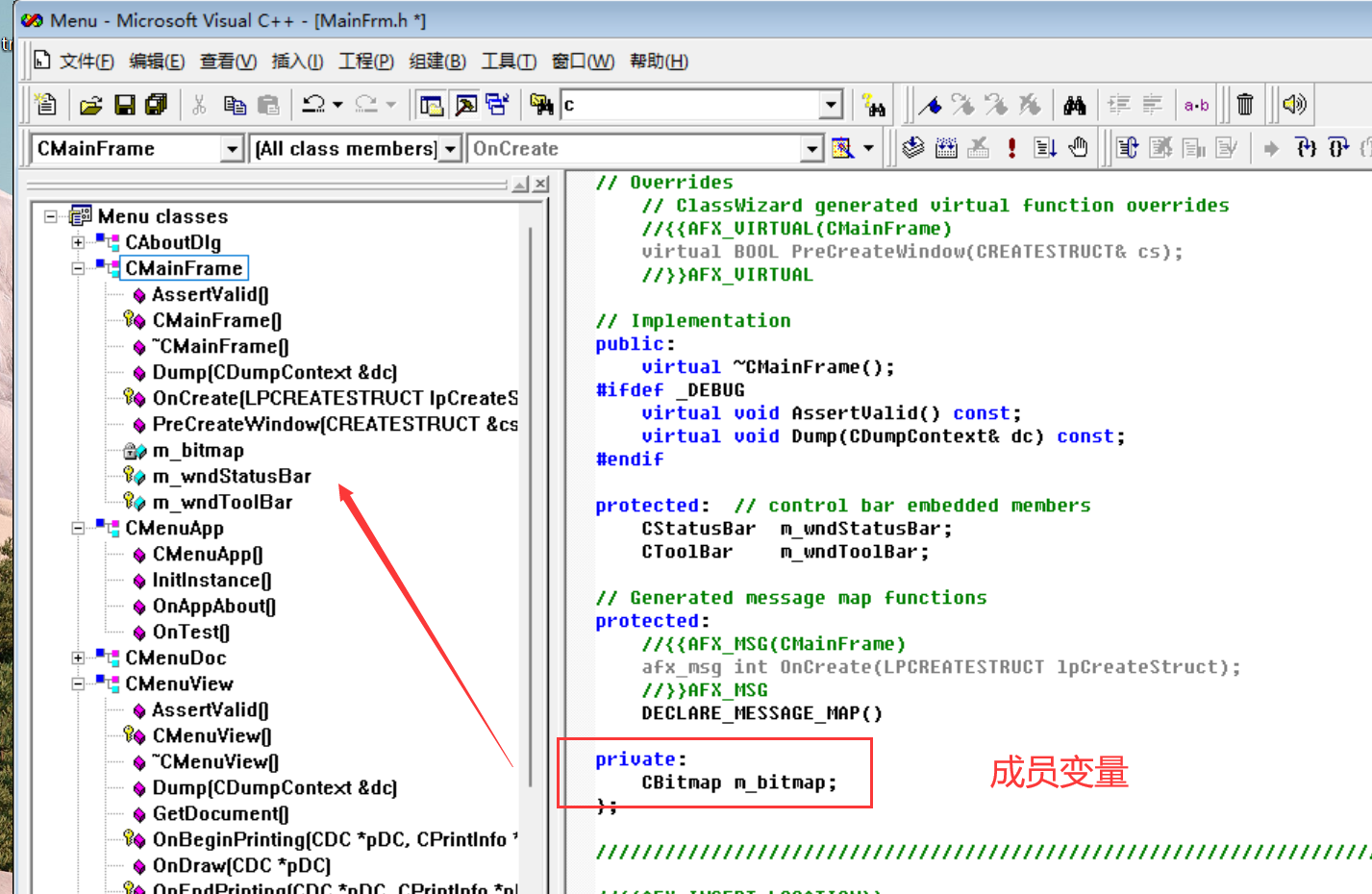The height and width of the screenshot is (894, 1372).
Task: Toggle whitespace view using the a·b icon
Action: click(1197, 105)
